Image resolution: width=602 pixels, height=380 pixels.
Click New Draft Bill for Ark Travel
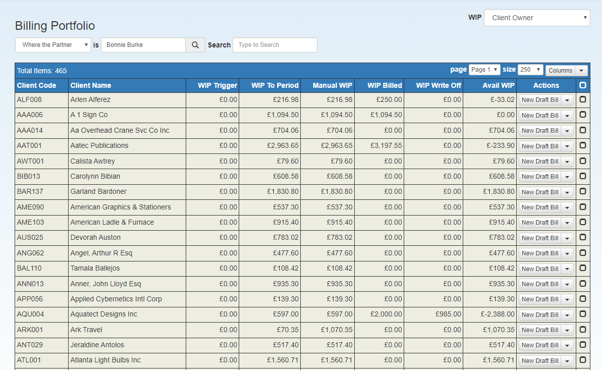tap(540, 330)
